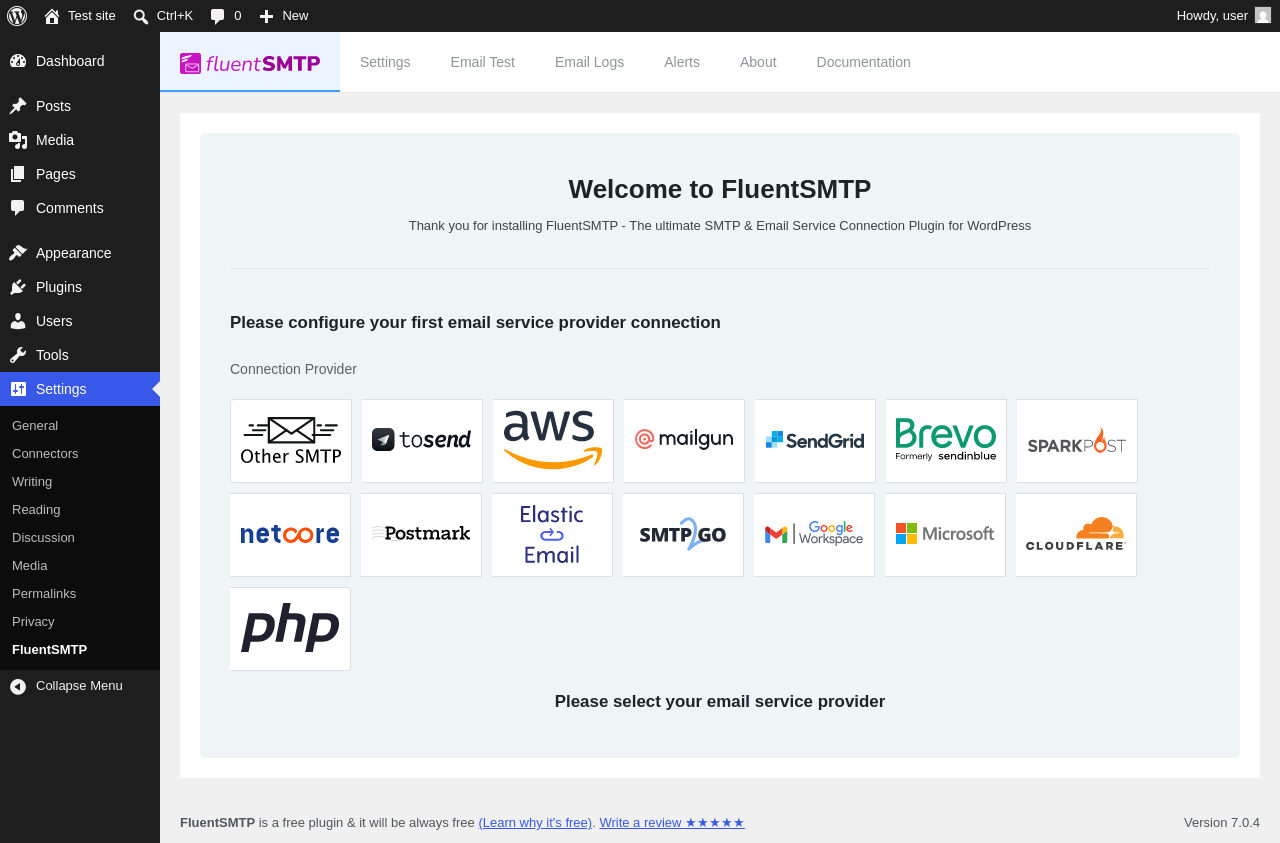Open Reading settings submenu
Viewport: 1280px width, 843px height.
coord(80,509)
